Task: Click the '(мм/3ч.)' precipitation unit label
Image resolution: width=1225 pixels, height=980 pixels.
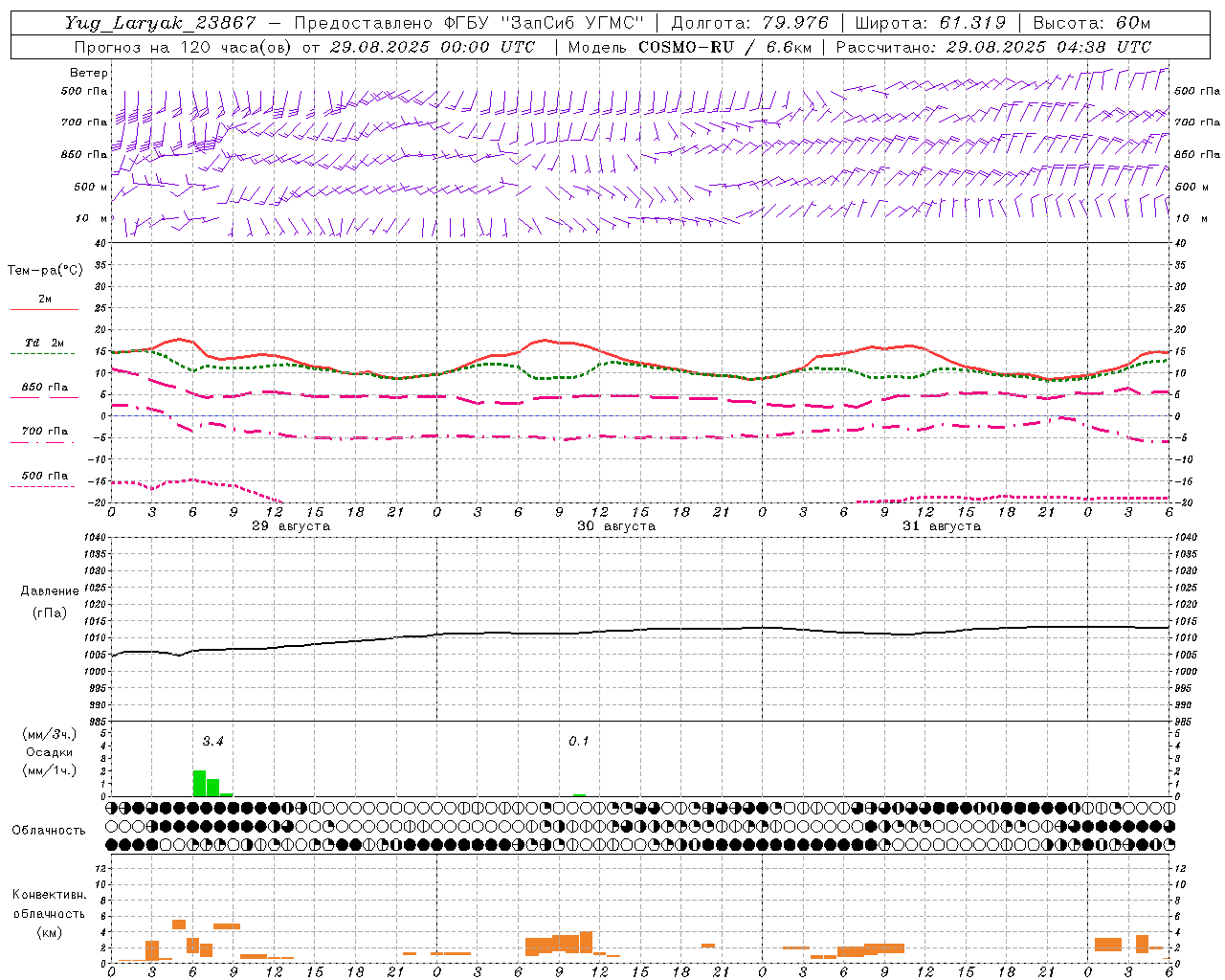Action: coord(50,734)
